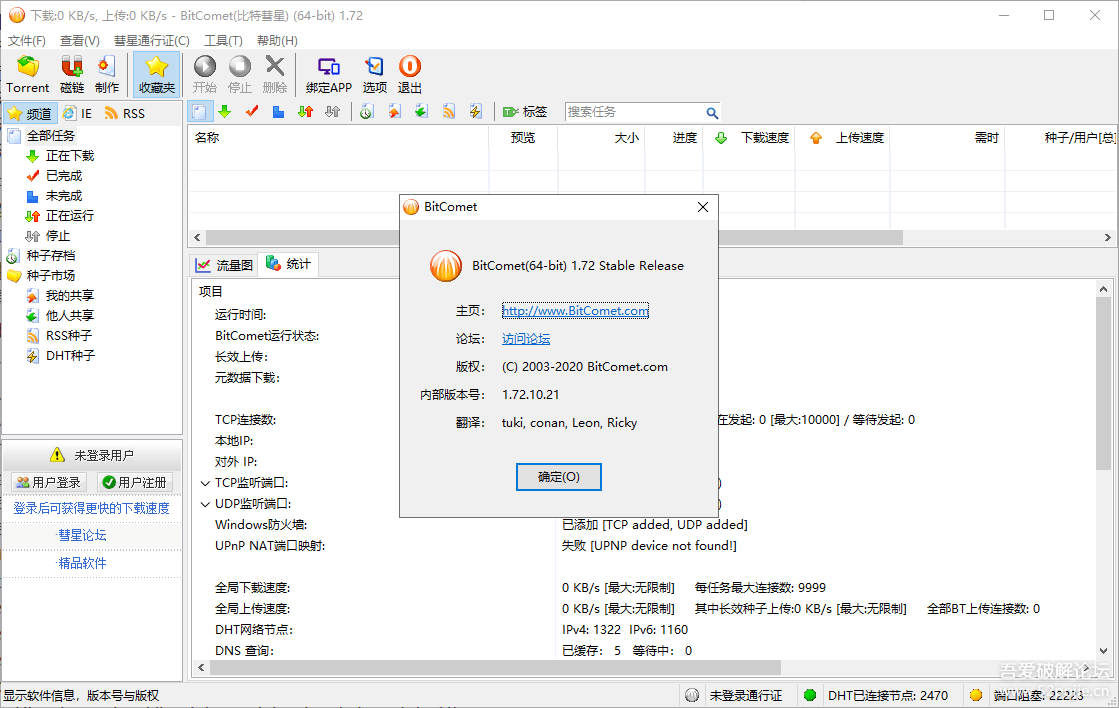Open the 彗星论坛 link
The width and height of the screenshot is (1119, 708).
click(82, 535)
